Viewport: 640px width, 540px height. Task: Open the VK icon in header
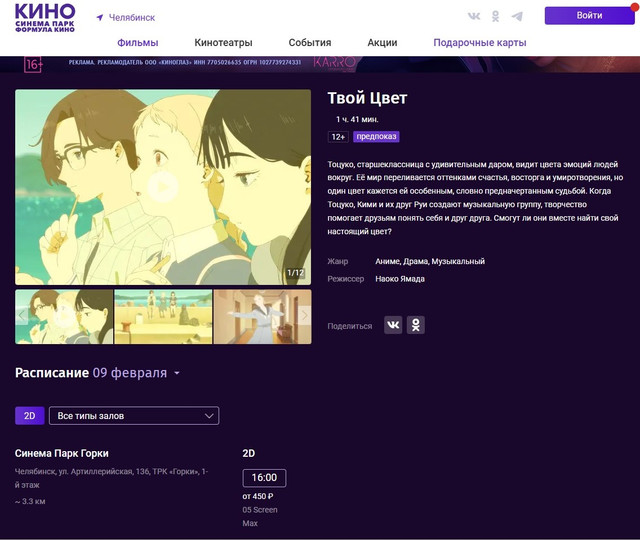click(x=474, y=16)
